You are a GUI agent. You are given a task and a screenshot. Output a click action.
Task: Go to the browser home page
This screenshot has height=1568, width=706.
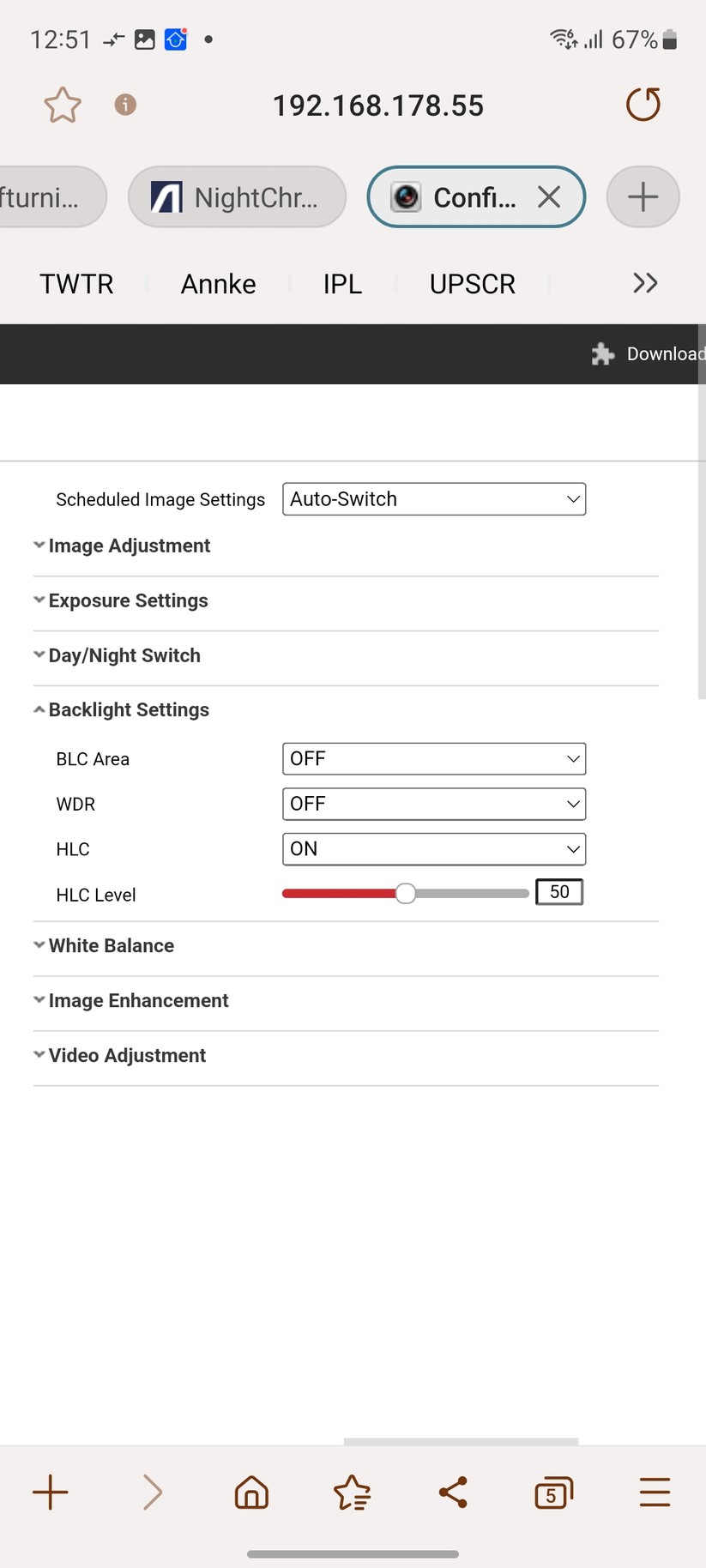[251, 1492]
